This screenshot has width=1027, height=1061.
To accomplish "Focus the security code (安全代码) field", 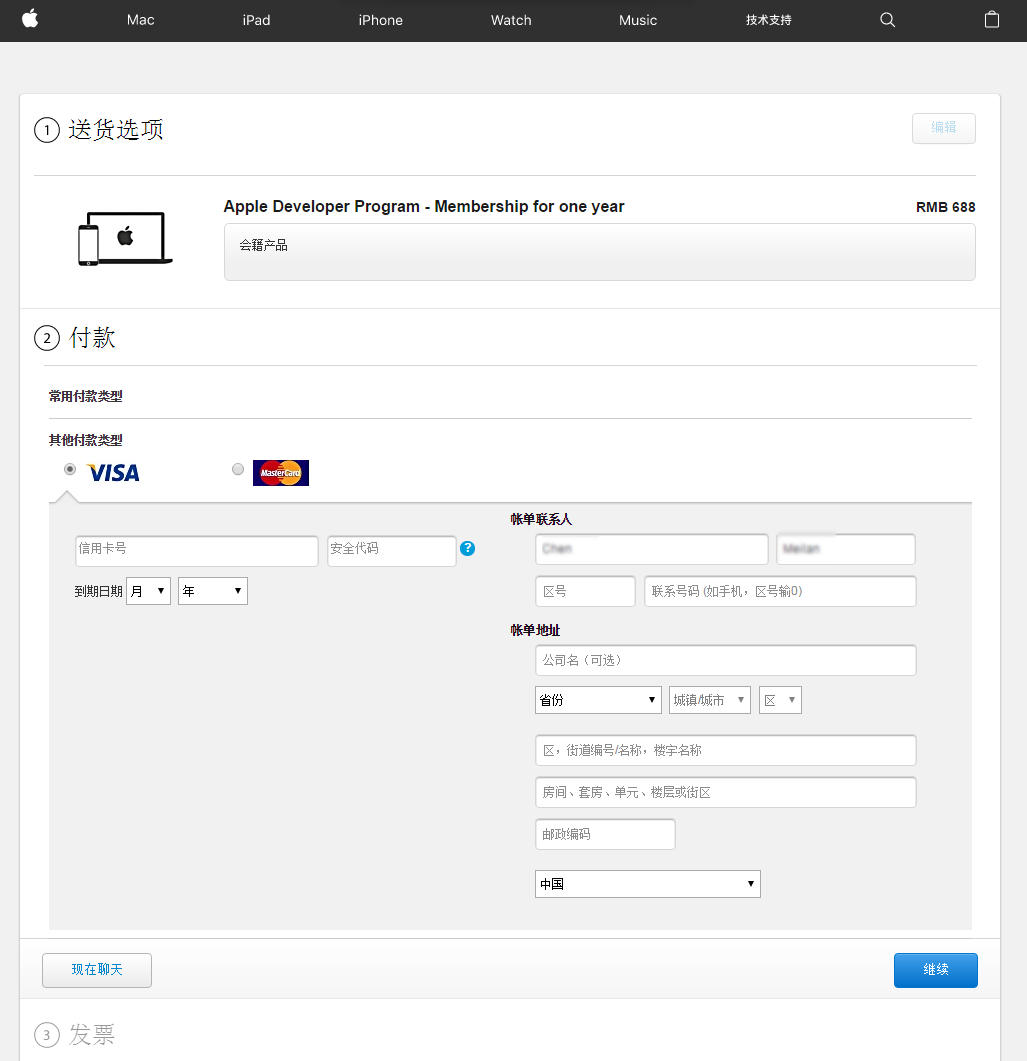I will (391, 551).
